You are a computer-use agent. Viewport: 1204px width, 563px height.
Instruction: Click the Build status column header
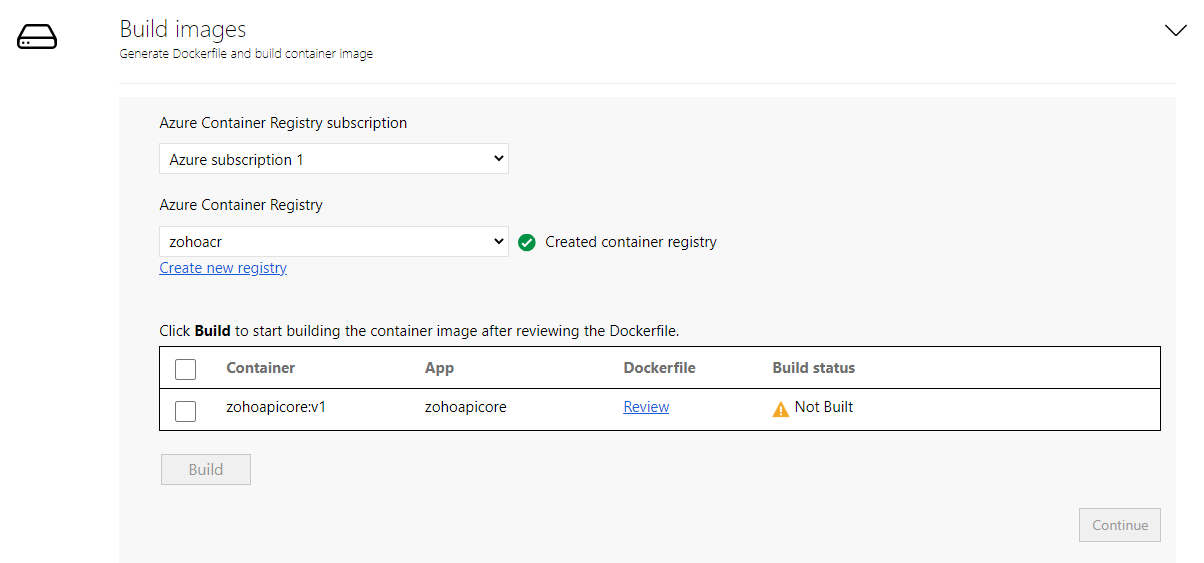tap(813, 368)
